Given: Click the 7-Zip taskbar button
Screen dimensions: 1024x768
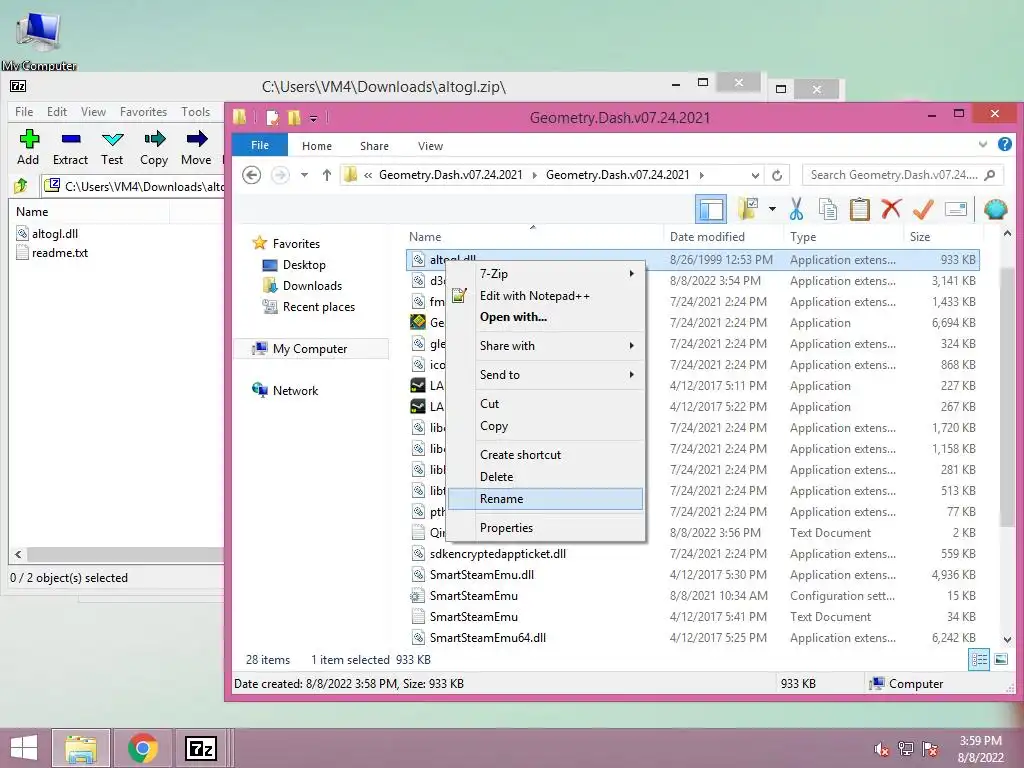Looking at the screenshot, I should 200,748.
